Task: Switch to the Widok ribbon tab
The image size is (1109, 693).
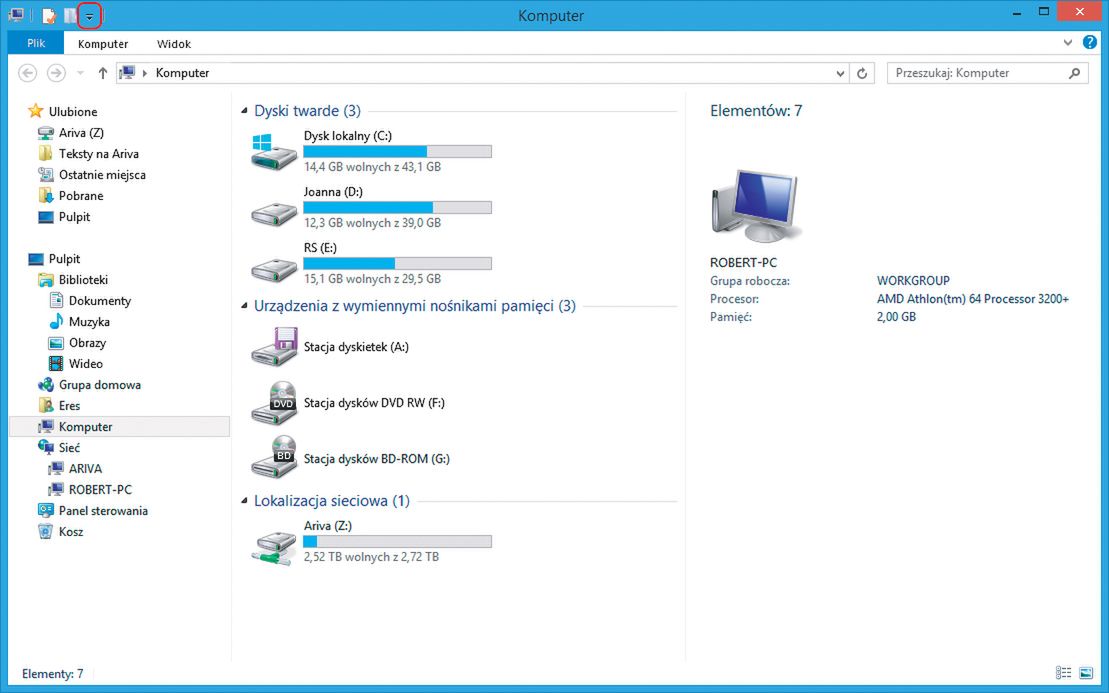Action: (x=174, y=44)
